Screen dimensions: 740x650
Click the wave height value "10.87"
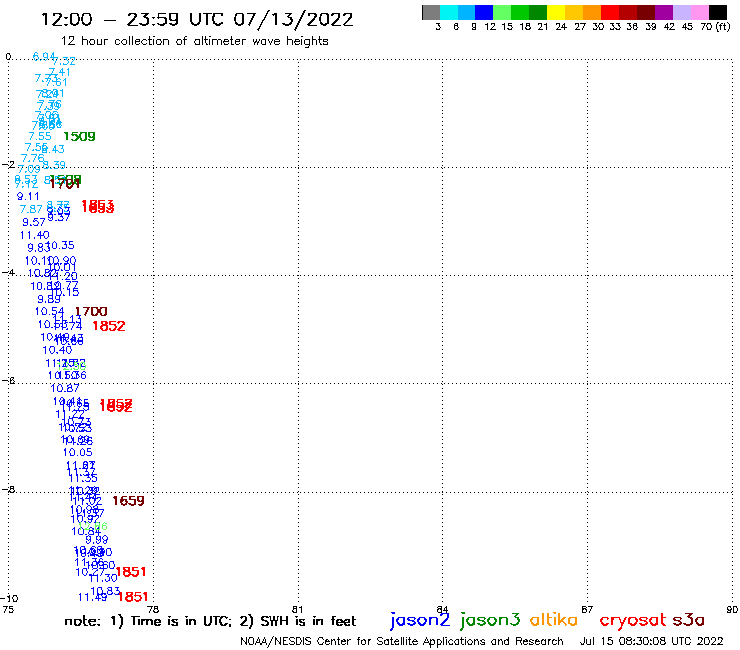coord(65,388)
